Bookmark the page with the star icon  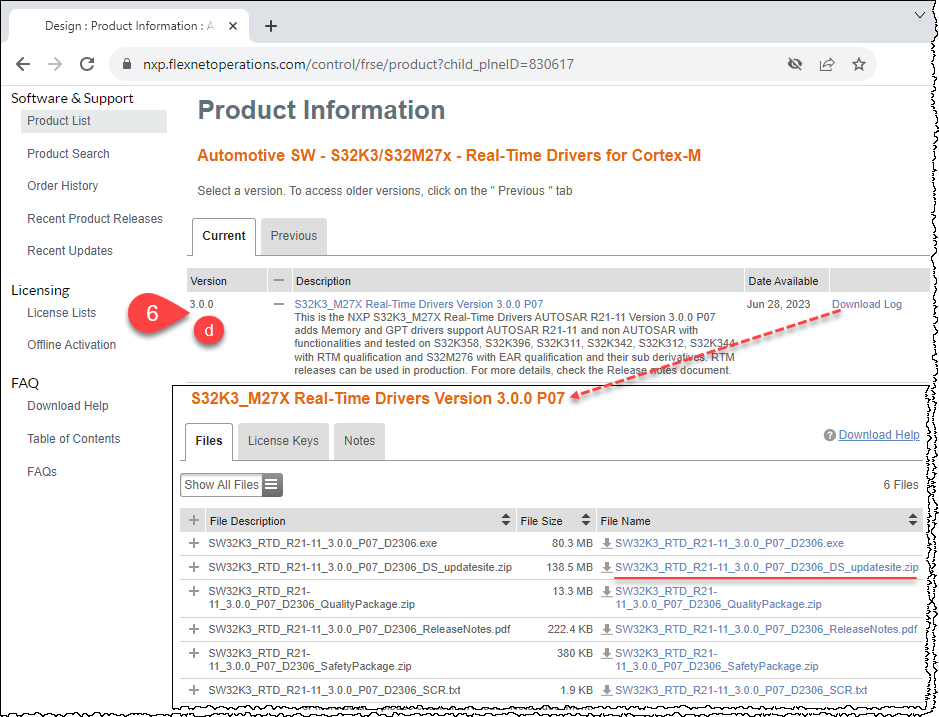point(859,64)
